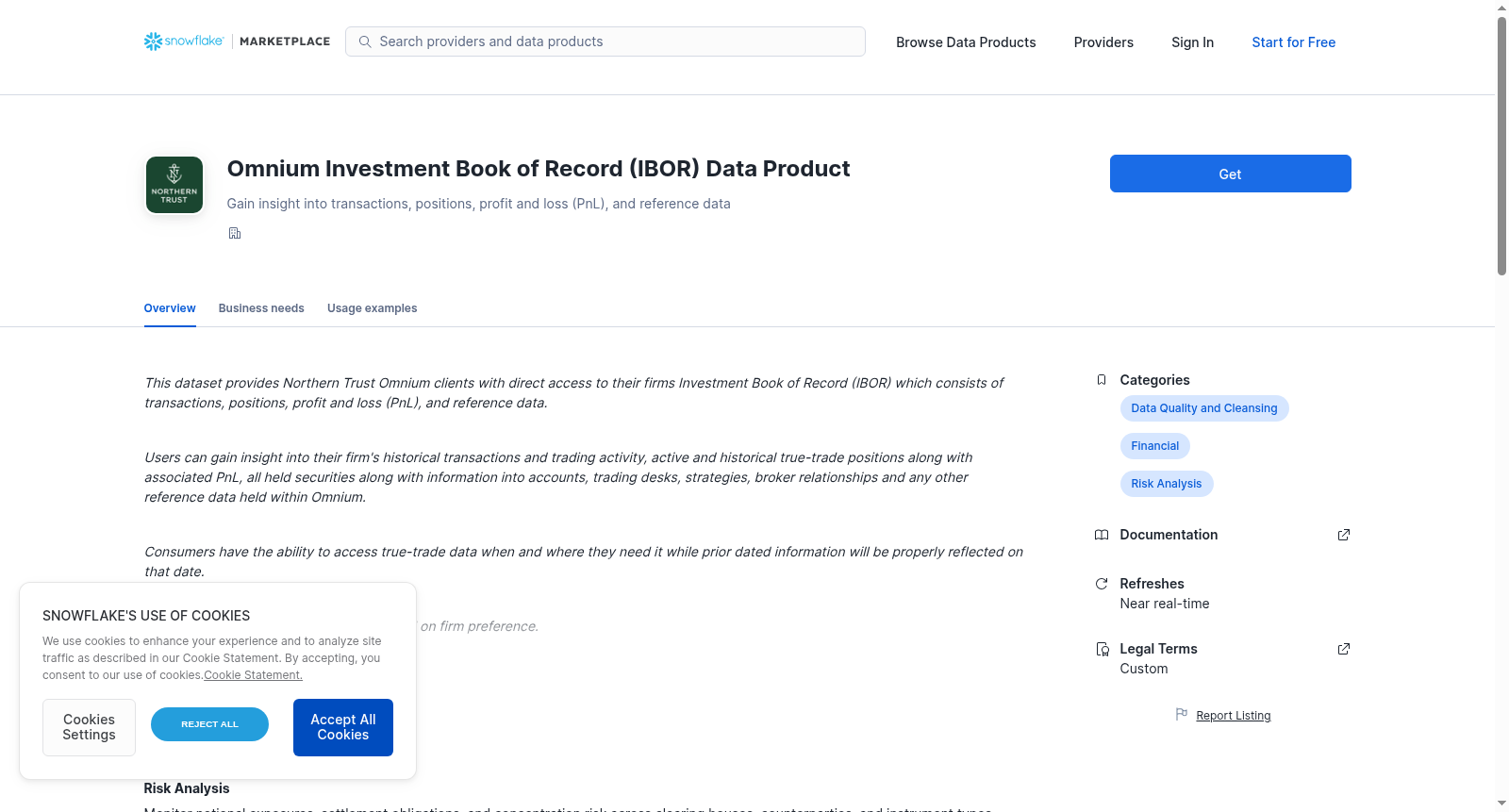Click the 'Custom' legal terms value
This screenshot has height=812, width=1509.
[1144, 669]
